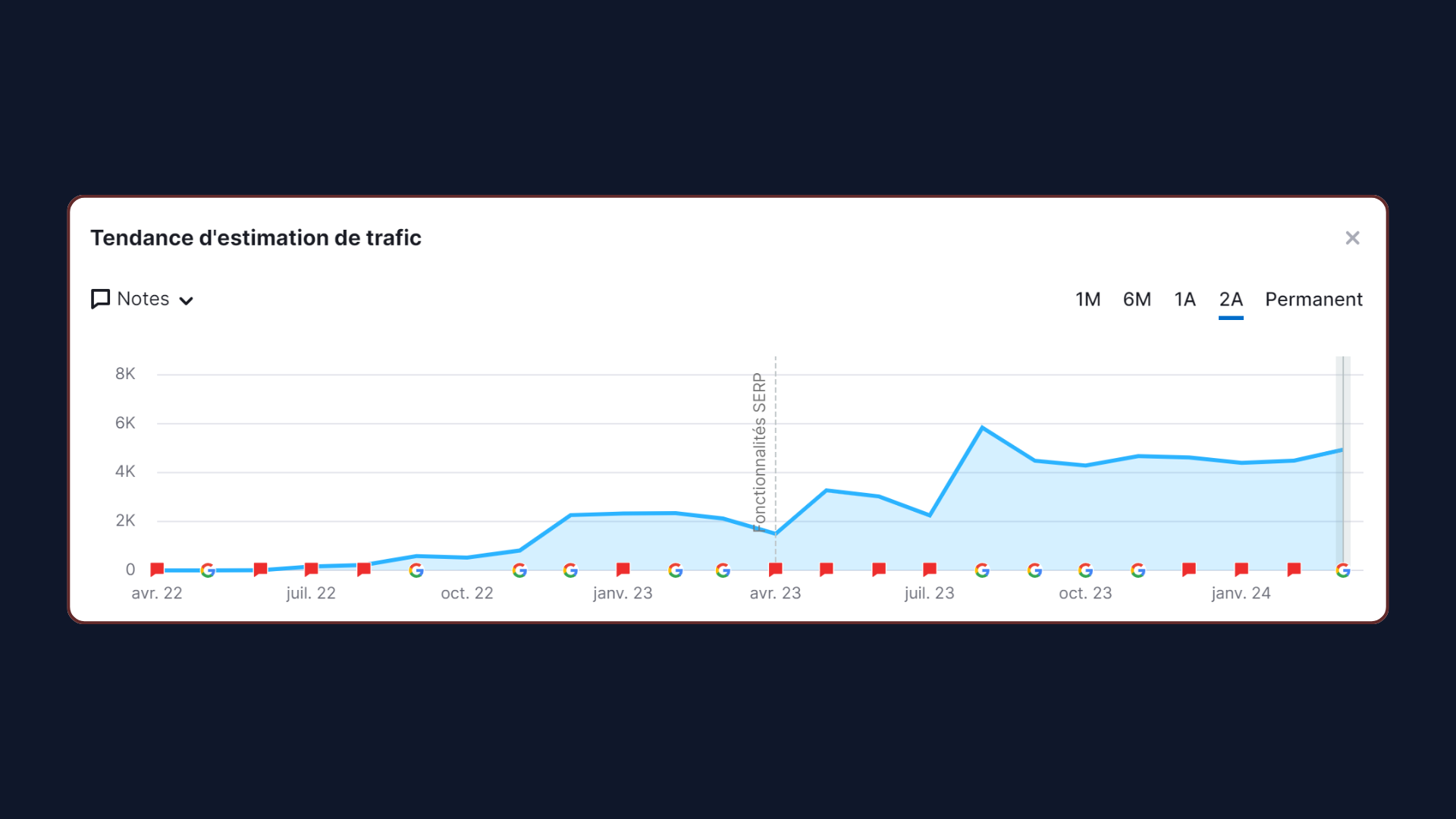Click the 'oct. 22' x-axis label
The width and height of the screenshot is (1456, 819).
point(467,593)
